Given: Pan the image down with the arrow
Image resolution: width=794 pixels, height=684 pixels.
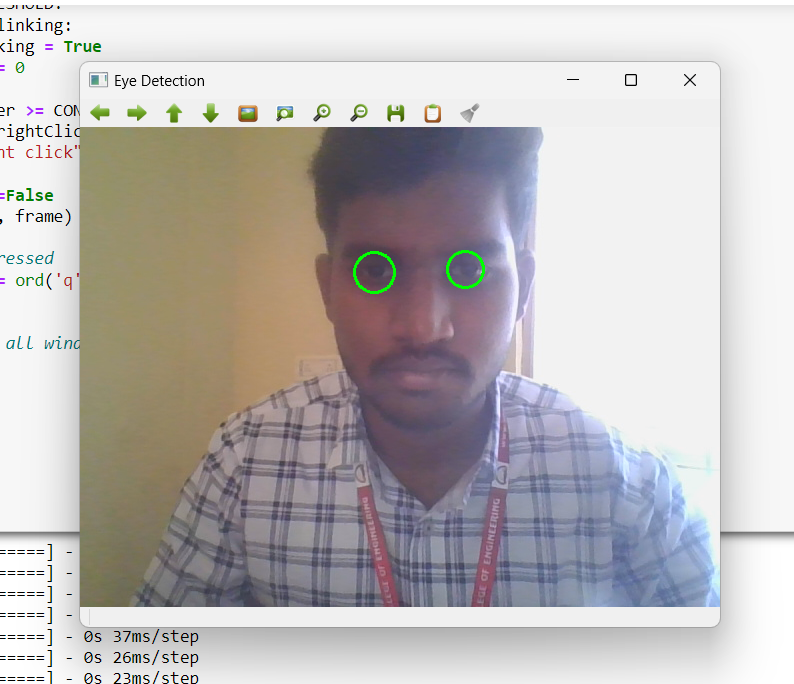Looking at the screenshot, I should [x=211, y=113].
